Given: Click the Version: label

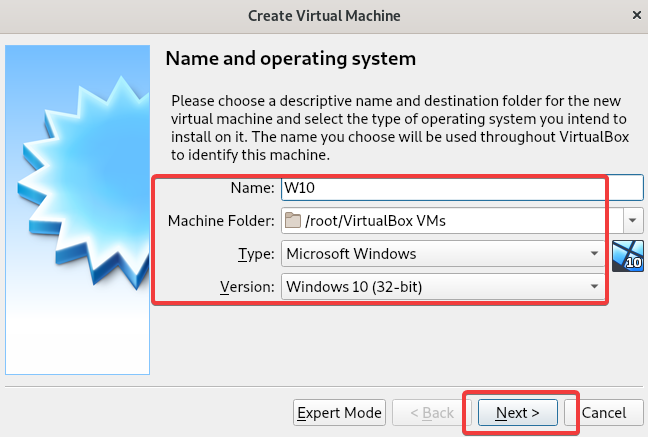Looking at the screenshot, I should pyautogui.click(x=247, y=287).
